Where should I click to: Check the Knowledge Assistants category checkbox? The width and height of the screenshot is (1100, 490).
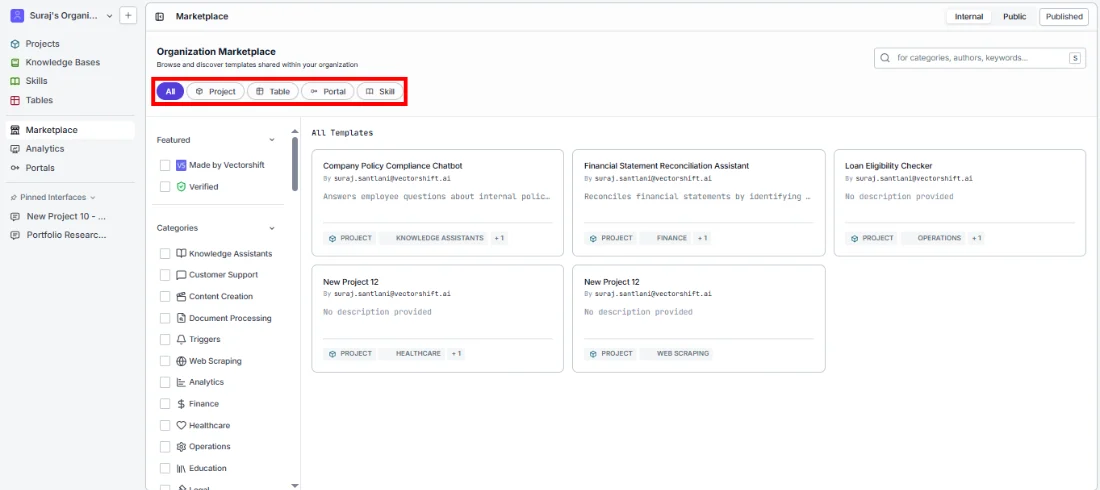pos(165,253)
